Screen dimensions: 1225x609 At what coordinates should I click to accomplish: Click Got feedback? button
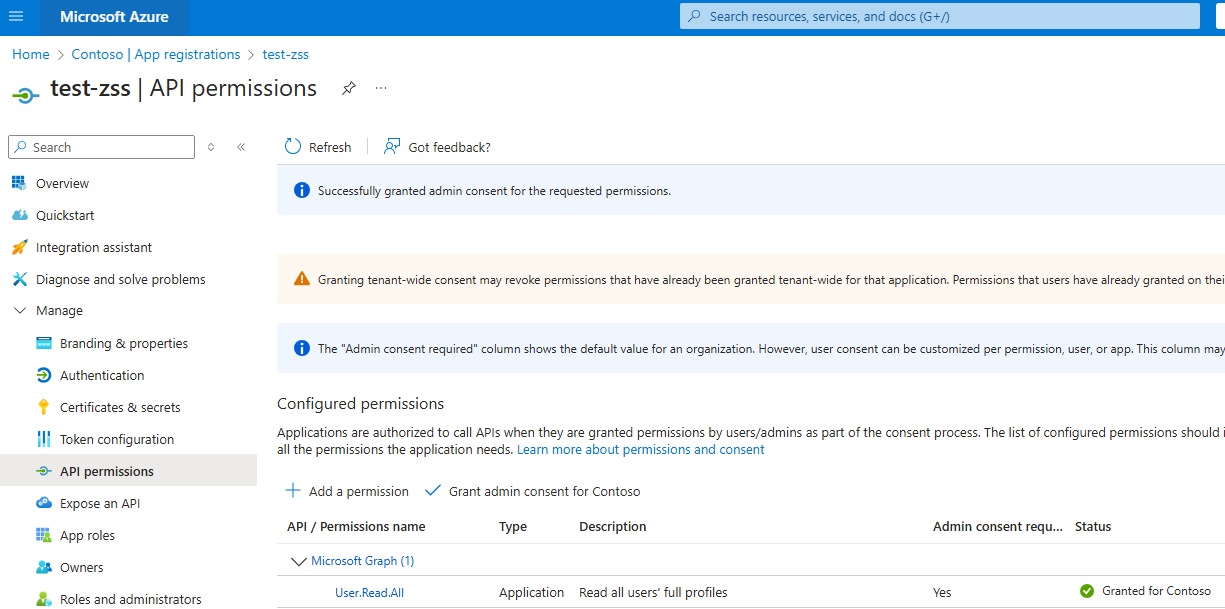coord(437,147)
